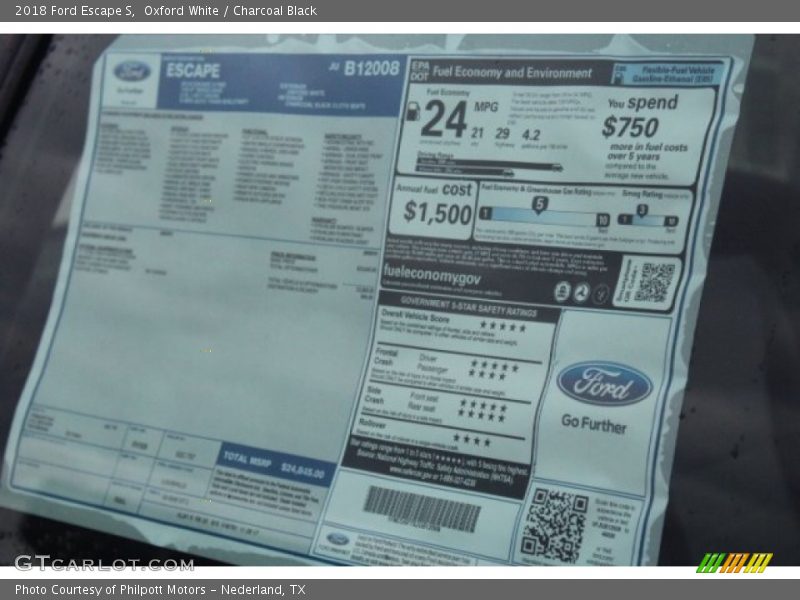The image size is (800, 600).
Task: Click the large Ford oval logo above Go Further
Action: coord(605,383)
